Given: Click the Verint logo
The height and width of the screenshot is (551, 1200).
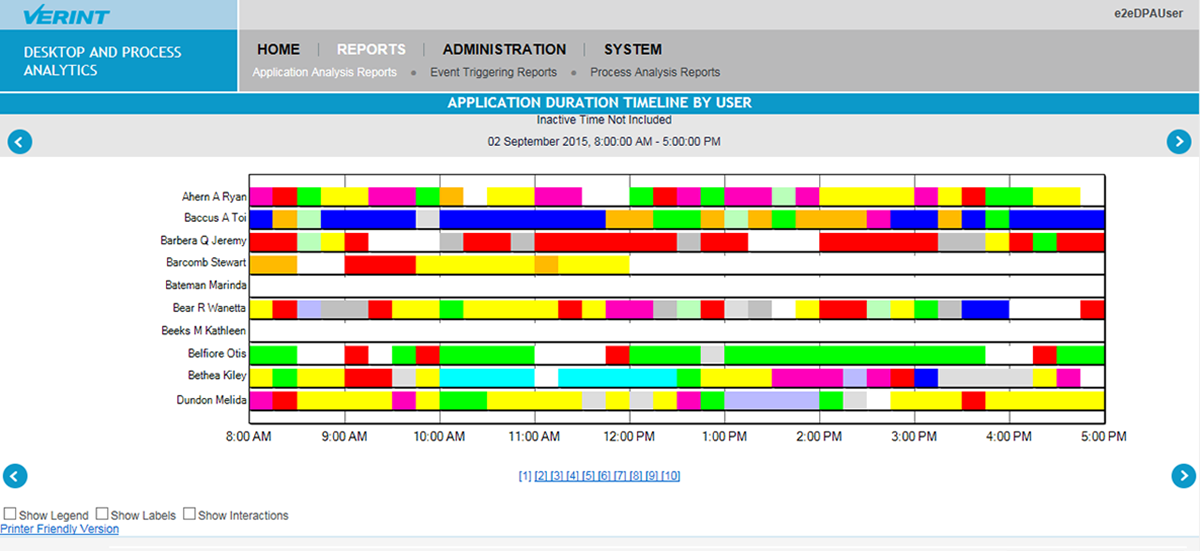Looking at the screenshot, I should (67, 16).
